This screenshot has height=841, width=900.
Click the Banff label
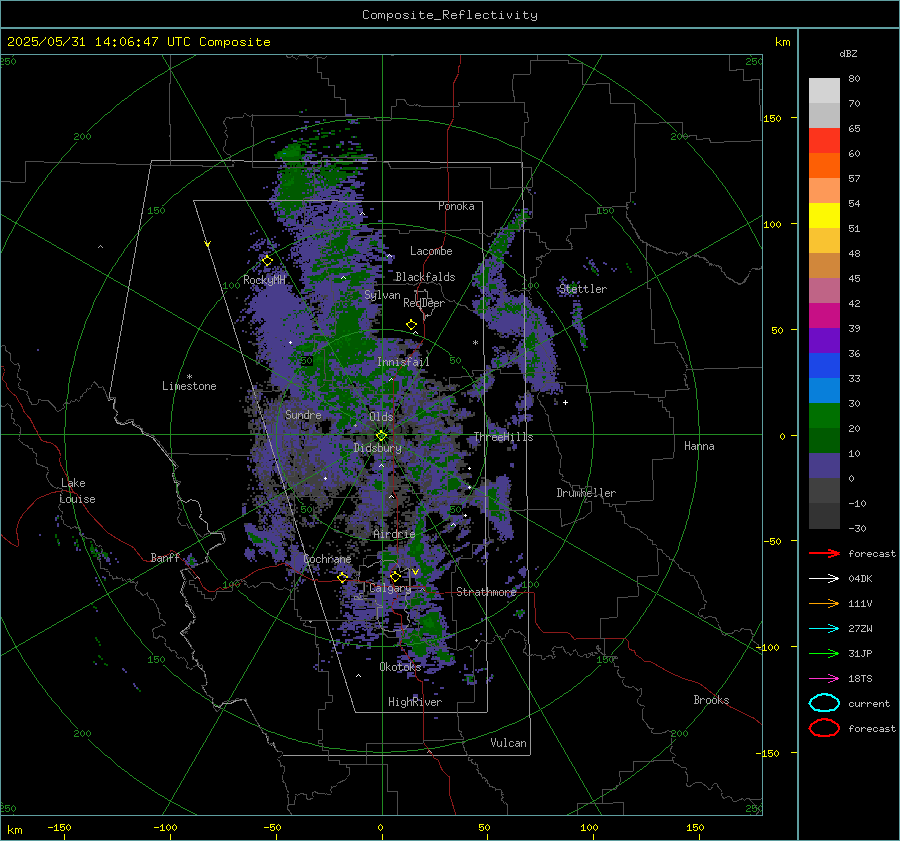(x=165, y=558)
